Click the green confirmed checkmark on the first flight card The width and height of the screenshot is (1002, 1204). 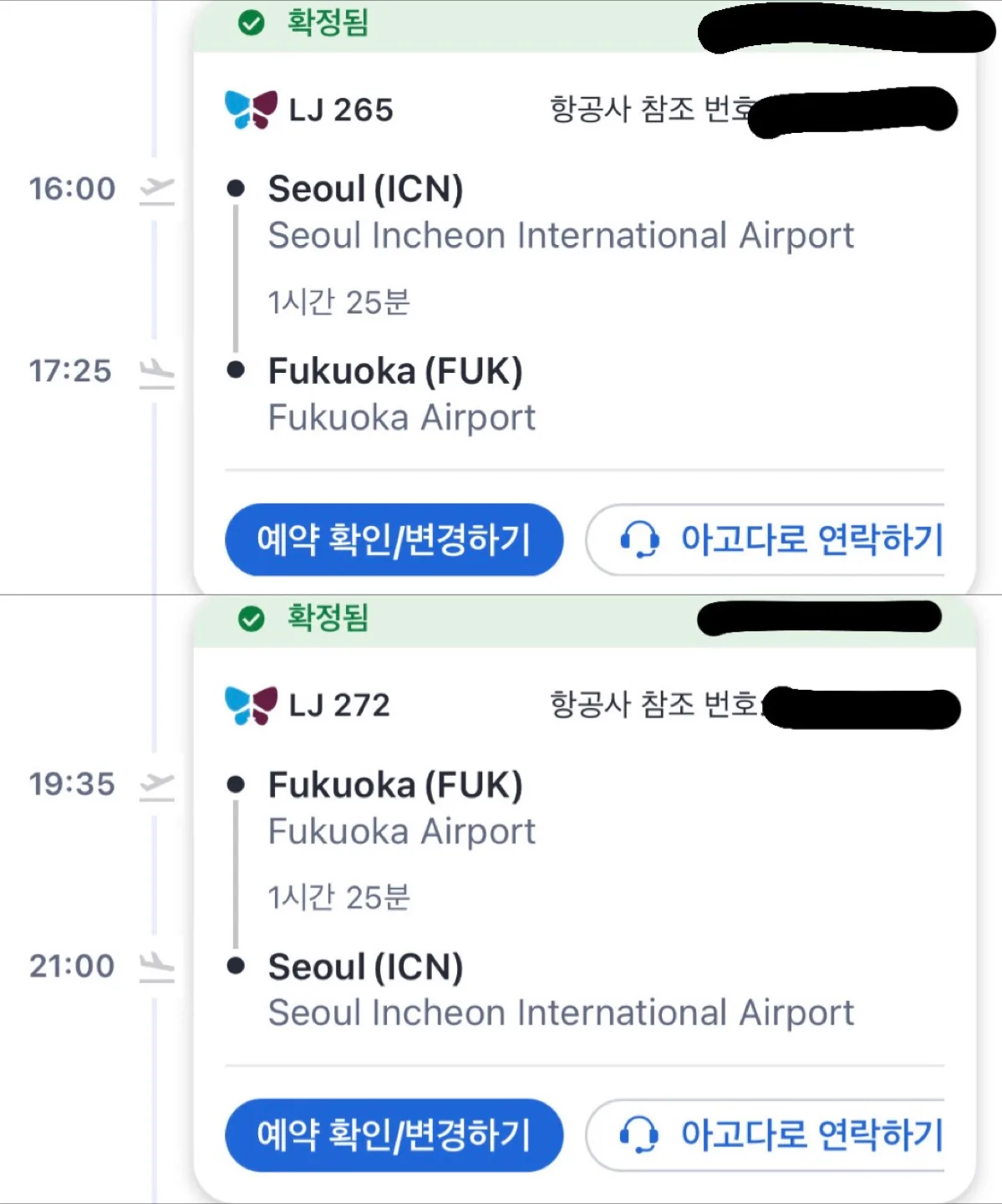pyautogui.click(x=252, y=23)
